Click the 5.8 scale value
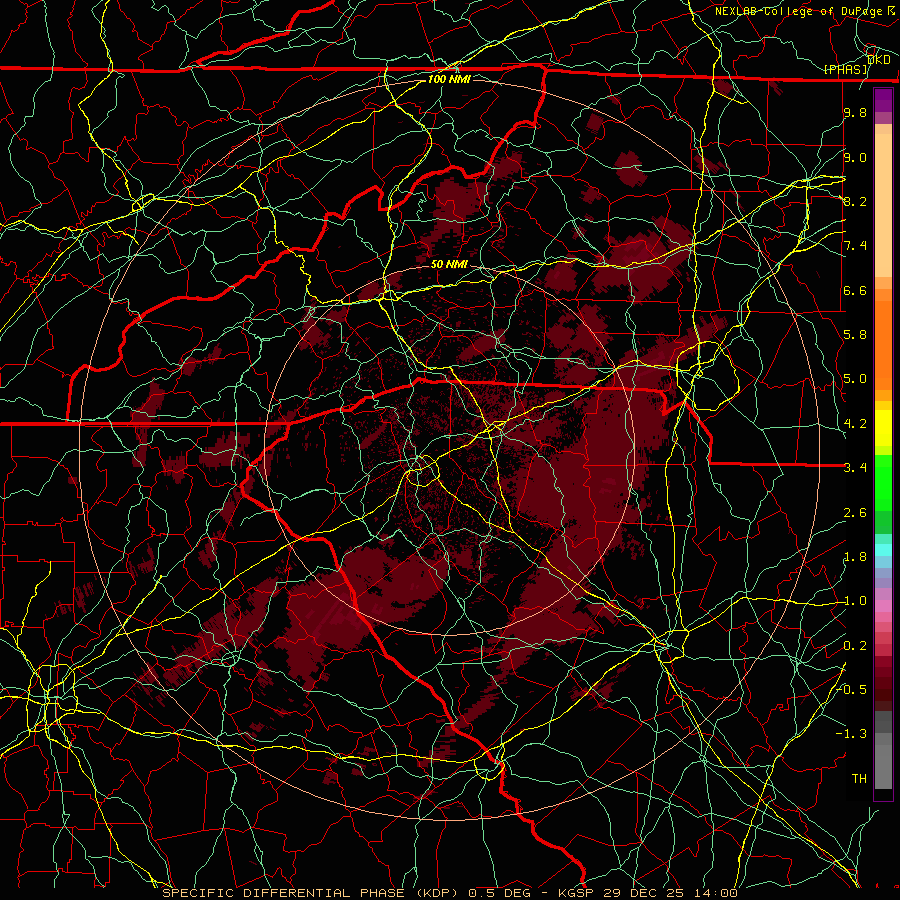This screenshot has height=900, width=900. pyautogui.click(x=855, y=334)
